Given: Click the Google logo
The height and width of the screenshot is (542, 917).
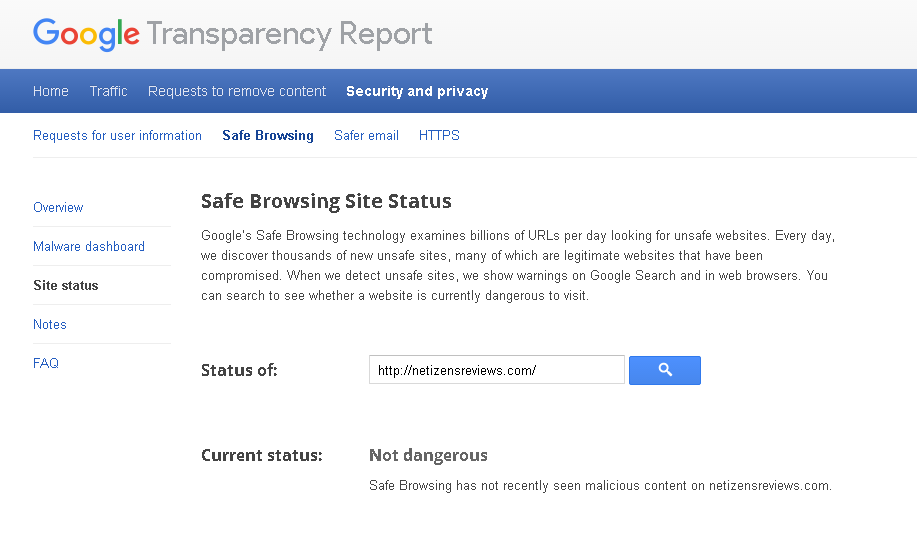Looking at the screenshot, I should click(x=86, y=34).
